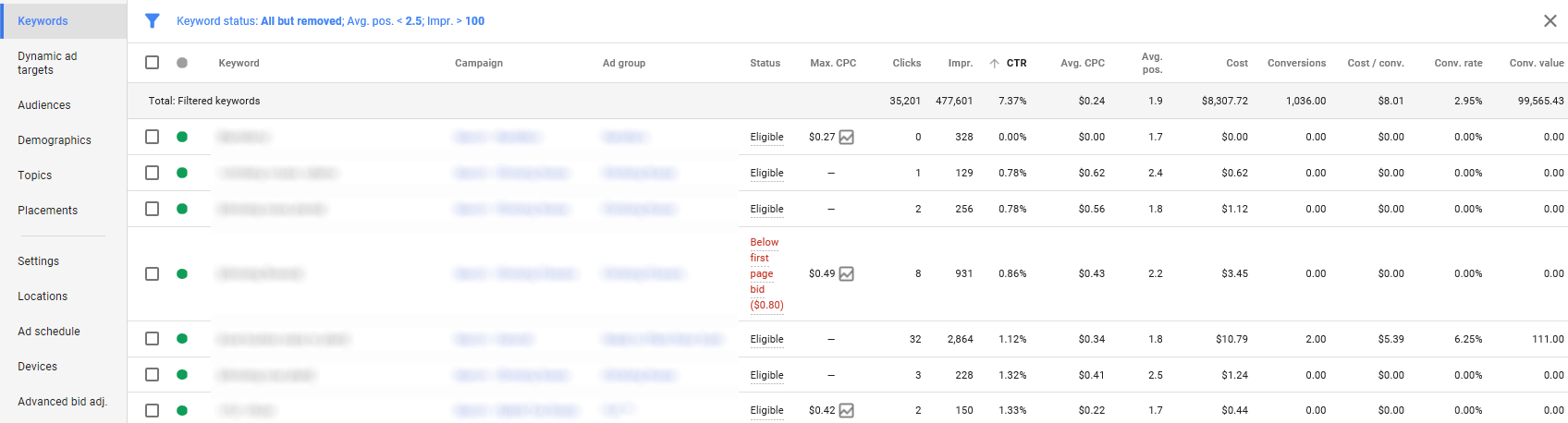1568x423 pixels.
Task: Close the filter bar with X
Action: pos(1550,21)
